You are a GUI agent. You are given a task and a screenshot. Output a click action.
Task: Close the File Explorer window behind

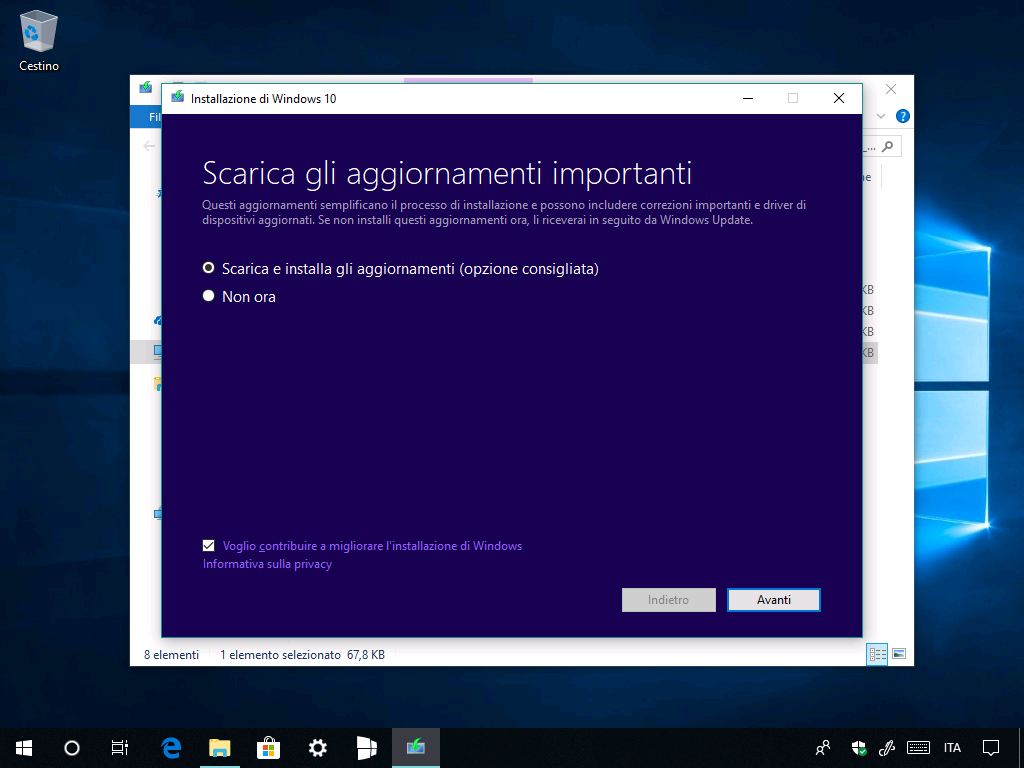pyautogui.click(x=891, y=89)
